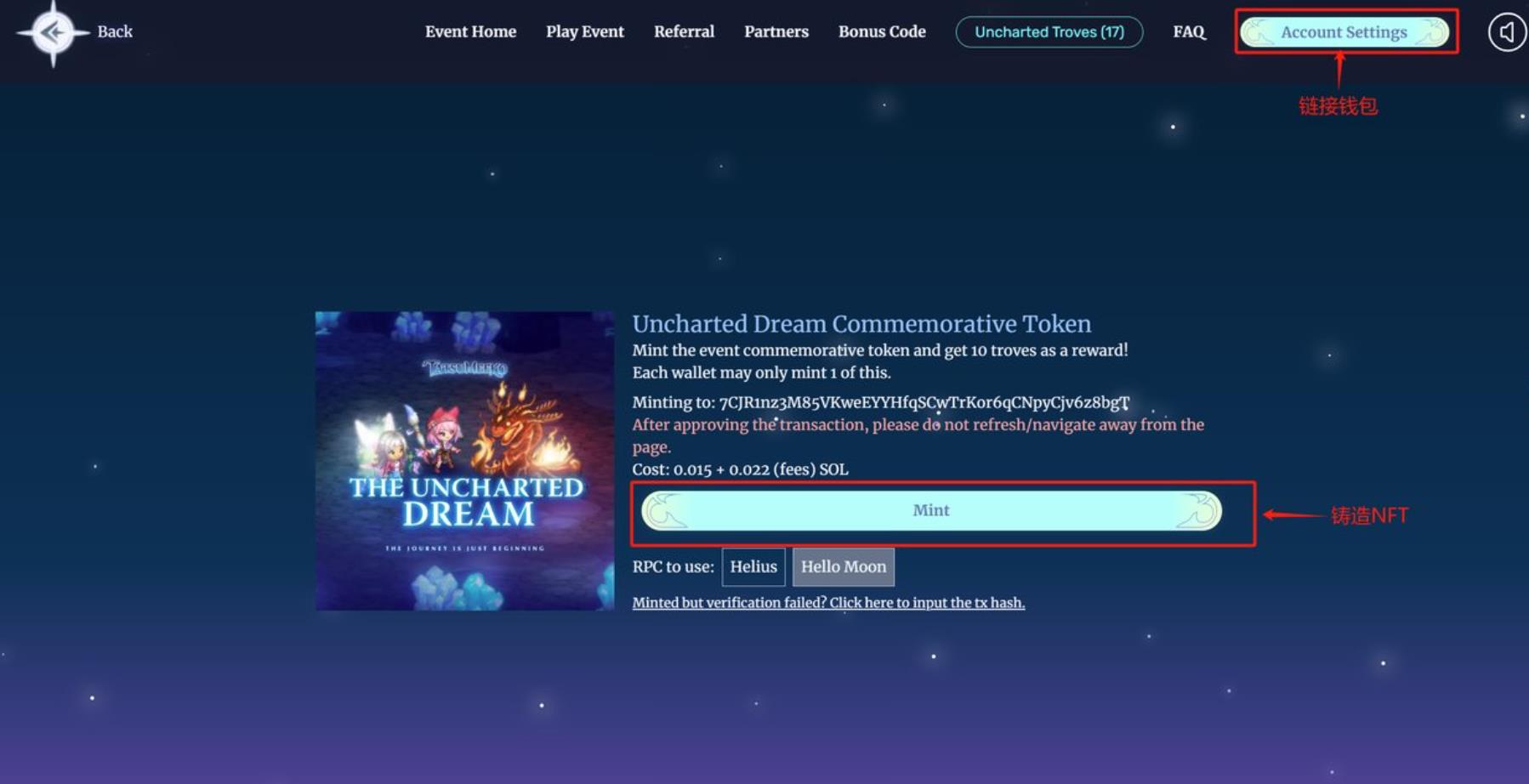The image size is (1529, 784).
Task: Open Uncharted Troves (17)
Action: 1049,32
